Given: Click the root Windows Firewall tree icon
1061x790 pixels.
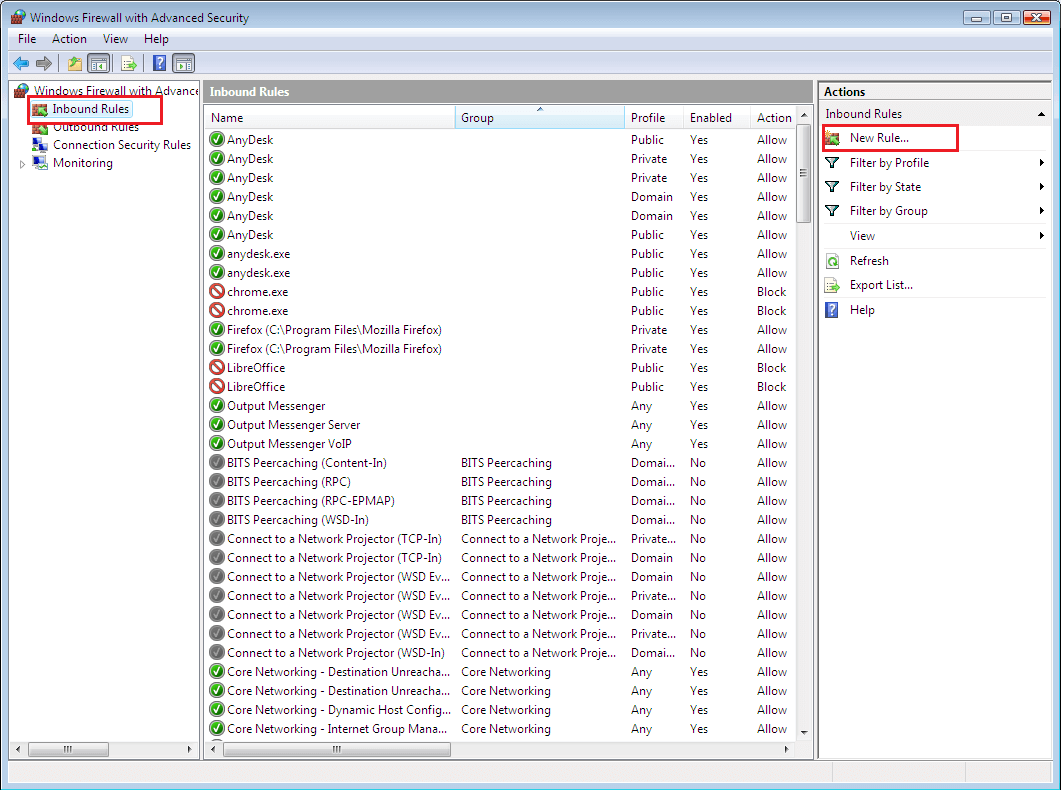Looking at the screenshot, I should 22,90.
